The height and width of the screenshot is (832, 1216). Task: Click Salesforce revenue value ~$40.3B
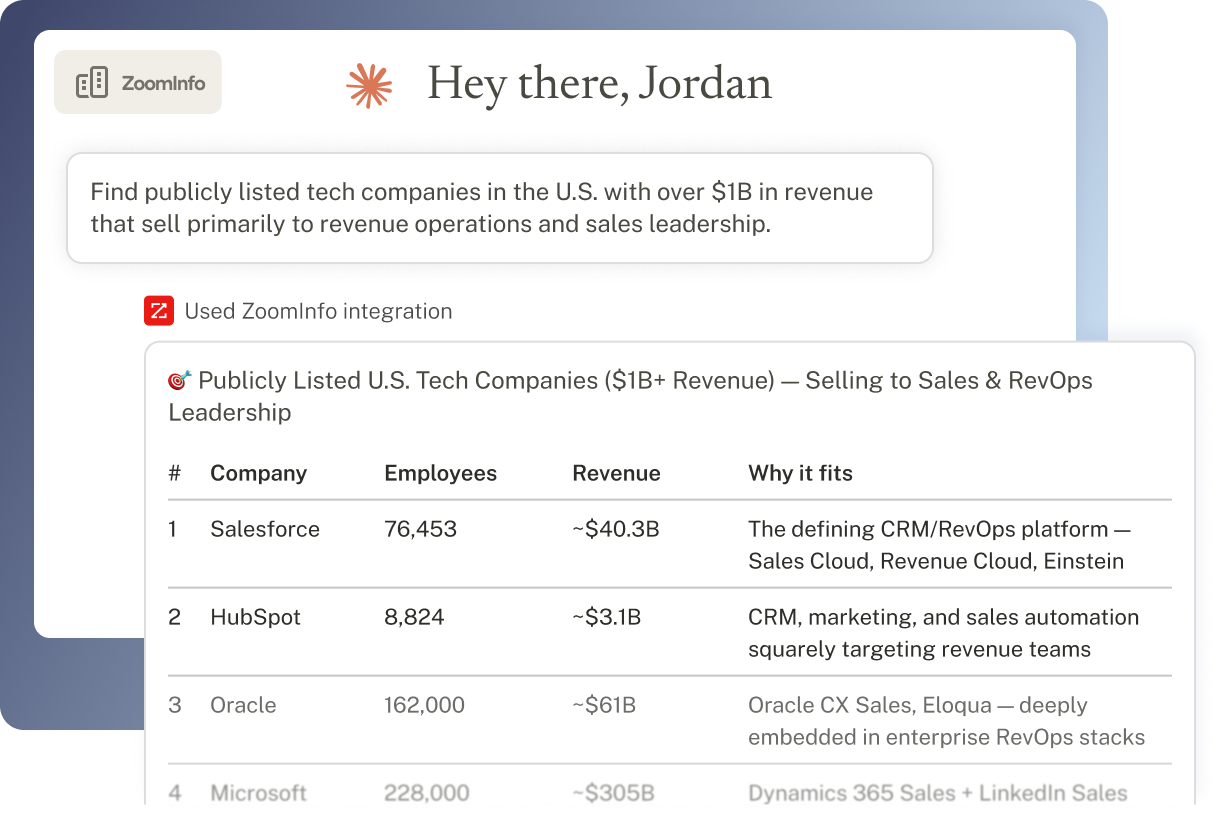[x=615, y=529]
